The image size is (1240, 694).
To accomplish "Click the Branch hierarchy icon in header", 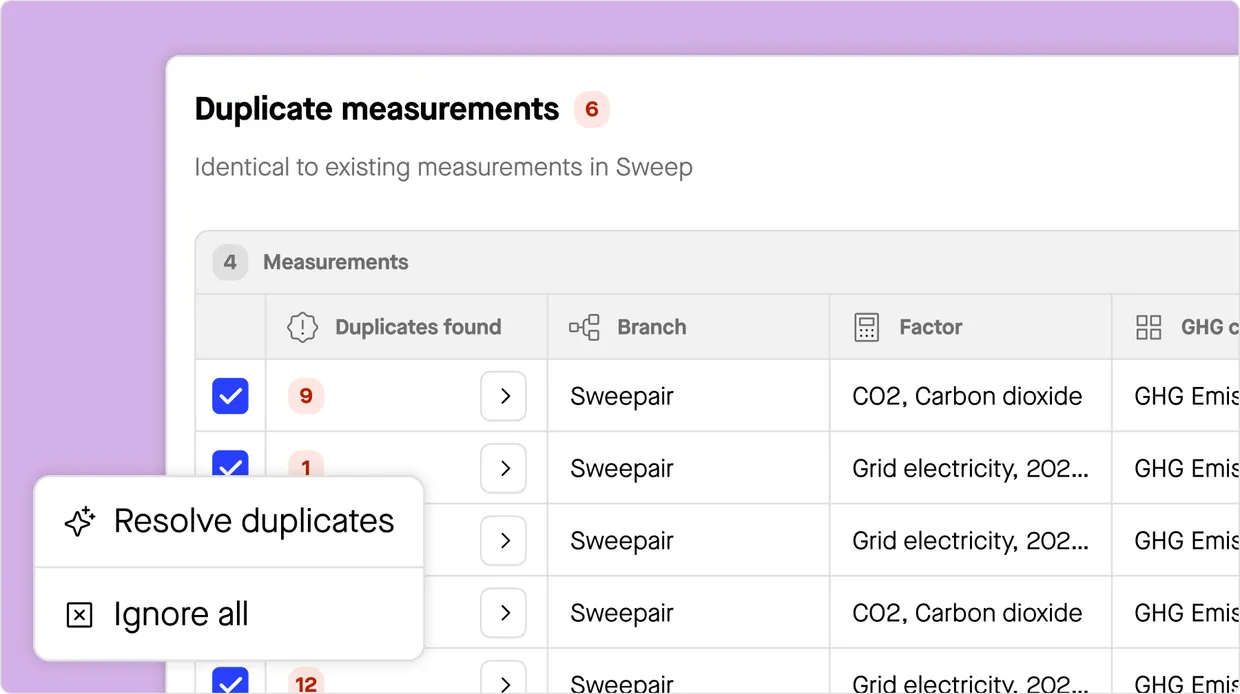I will pos(584,327).
